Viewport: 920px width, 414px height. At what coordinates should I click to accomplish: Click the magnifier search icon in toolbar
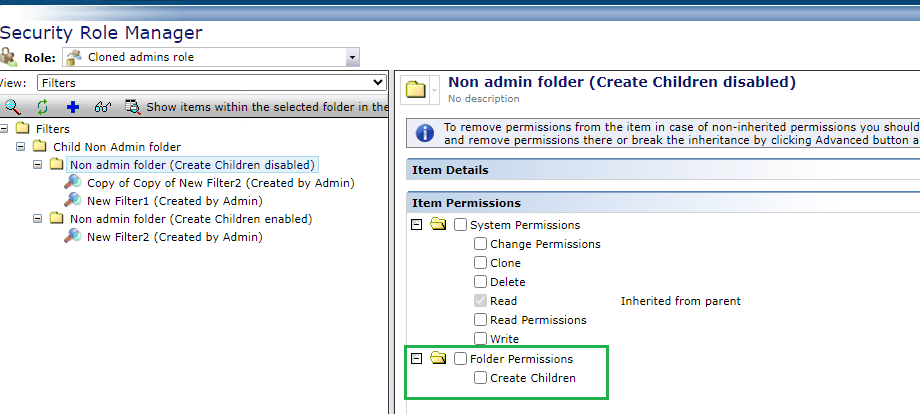12,106
